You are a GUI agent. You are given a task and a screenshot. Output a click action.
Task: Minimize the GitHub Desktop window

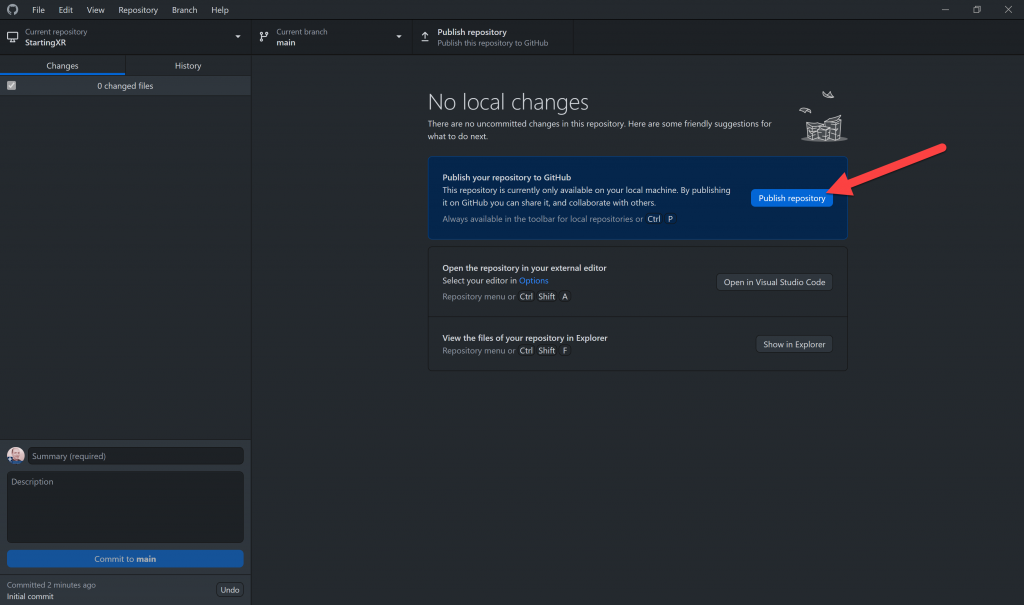click(945, 10)
